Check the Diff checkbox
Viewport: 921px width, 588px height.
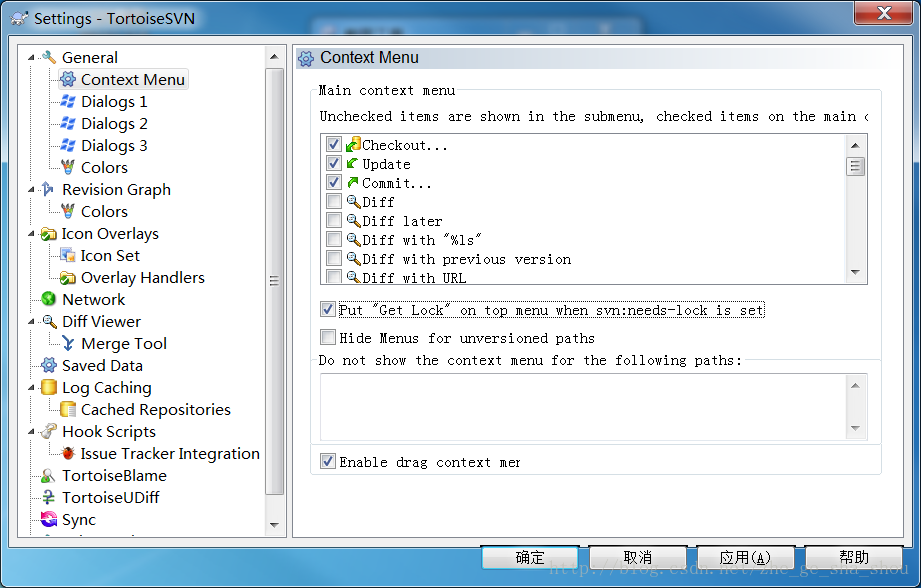334,201
